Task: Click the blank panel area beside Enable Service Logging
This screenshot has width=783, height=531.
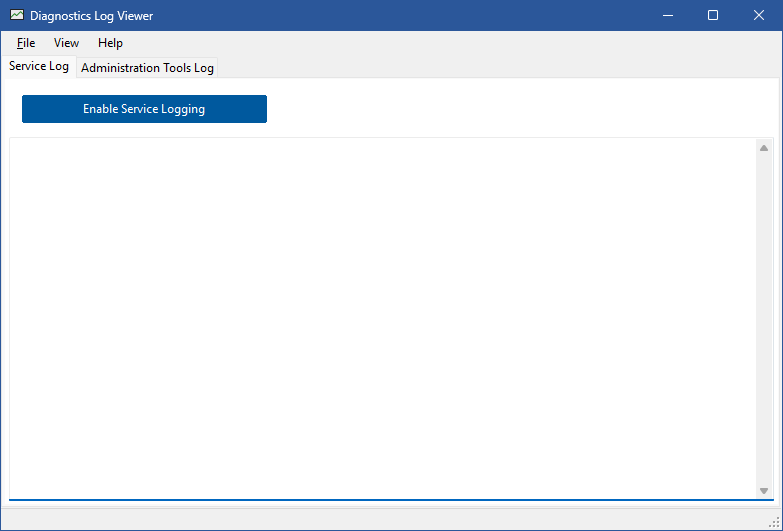Action: coord(520,109)
